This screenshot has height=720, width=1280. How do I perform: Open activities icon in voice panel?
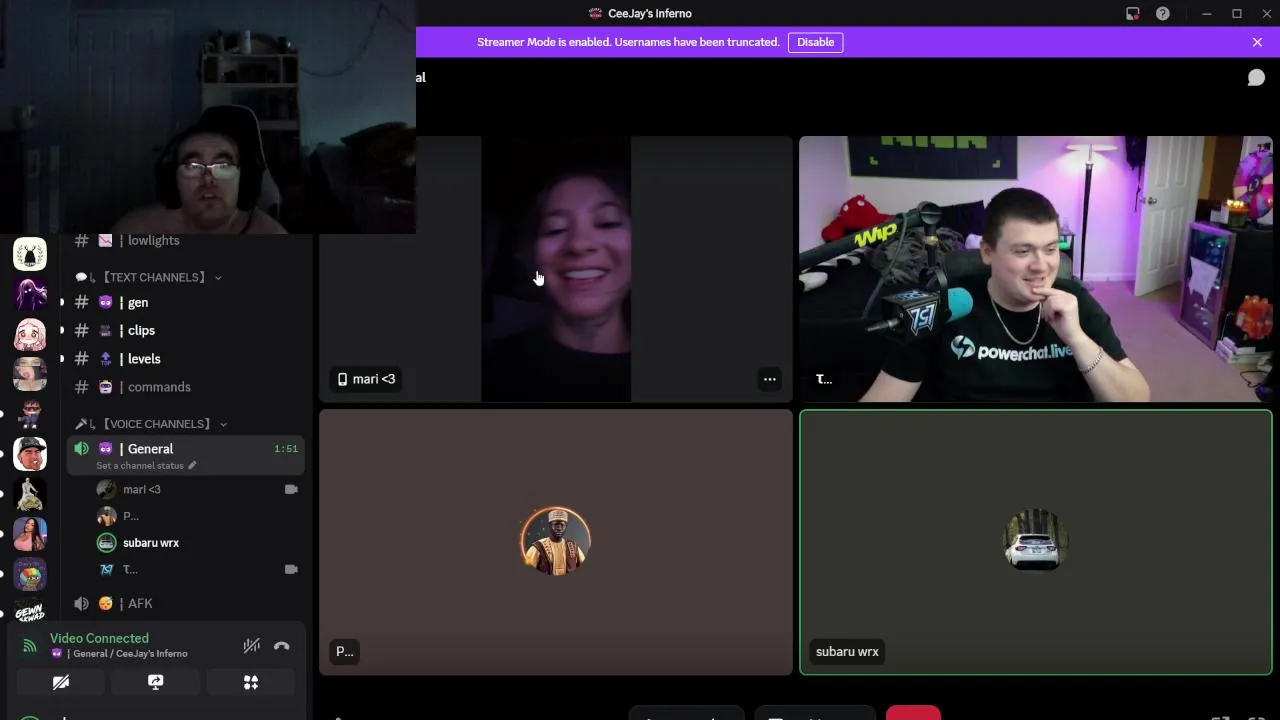pyautogui.click(x=251, y=682)
